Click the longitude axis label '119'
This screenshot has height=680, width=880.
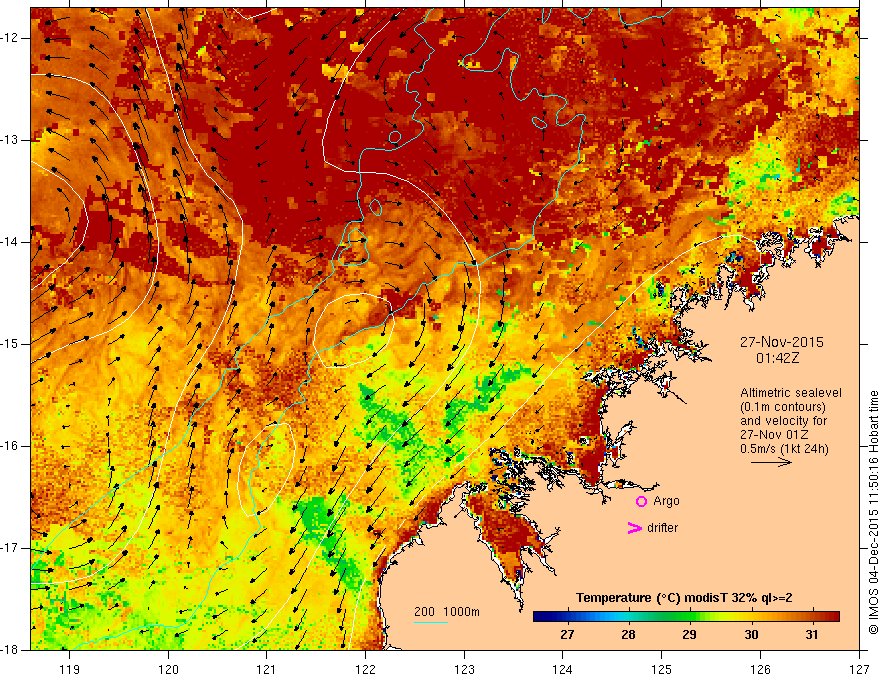point(70,669)
